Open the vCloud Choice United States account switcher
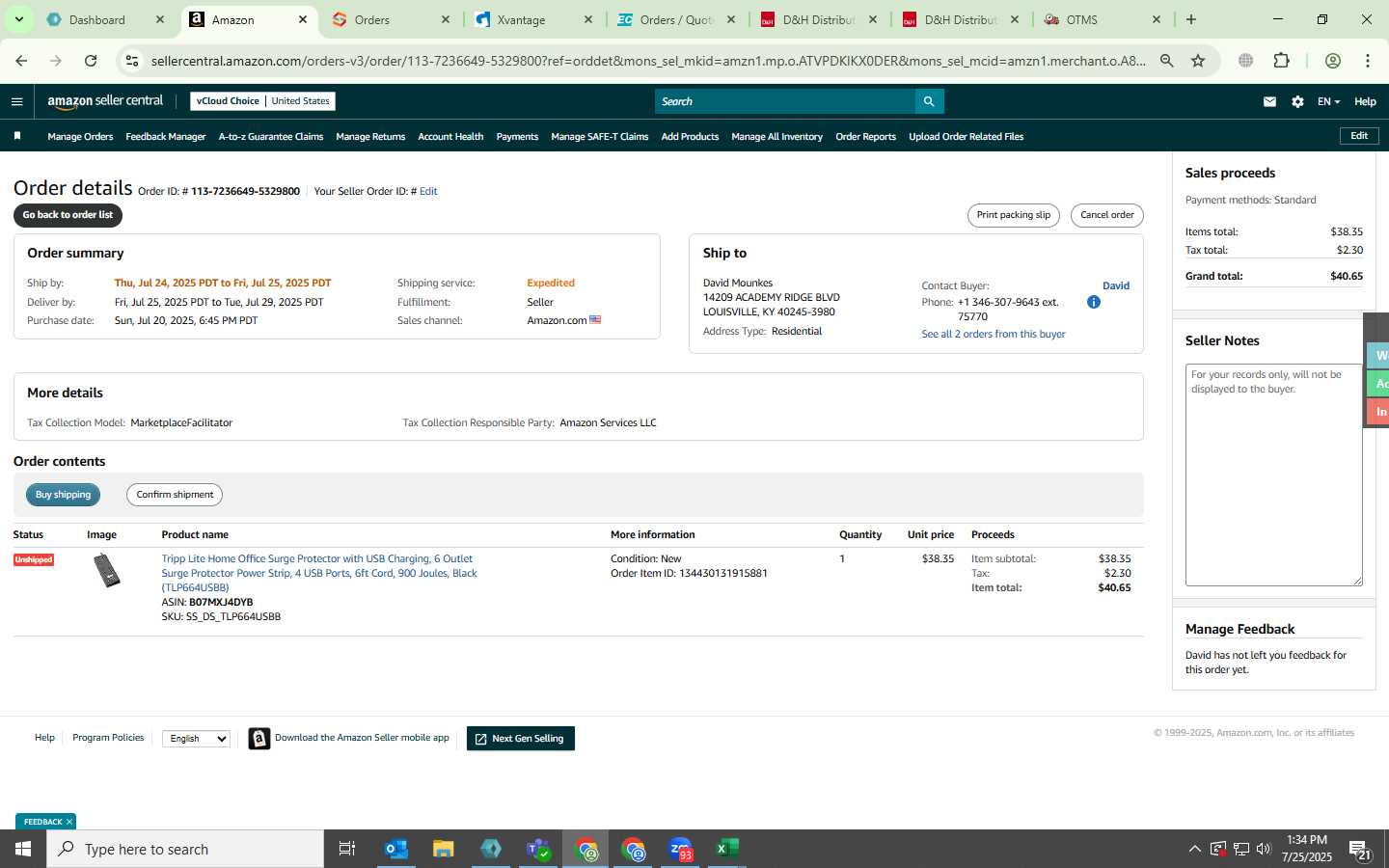 click(x=263, y=101)
